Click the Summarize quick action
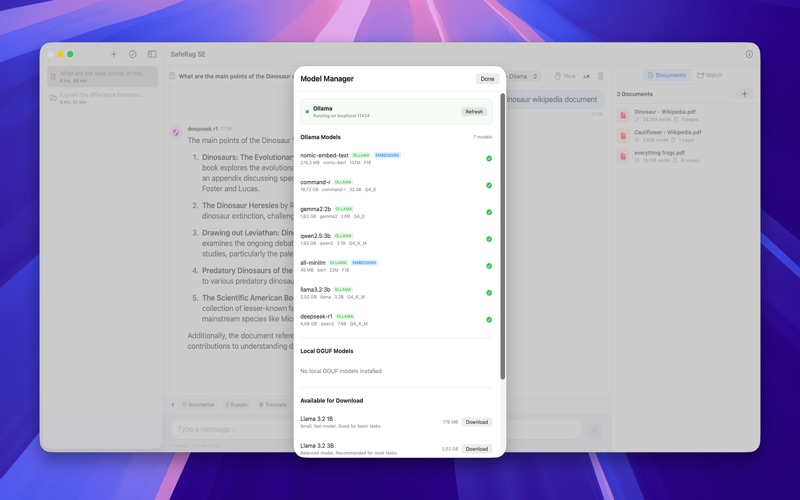 click(x=198, y=405)
